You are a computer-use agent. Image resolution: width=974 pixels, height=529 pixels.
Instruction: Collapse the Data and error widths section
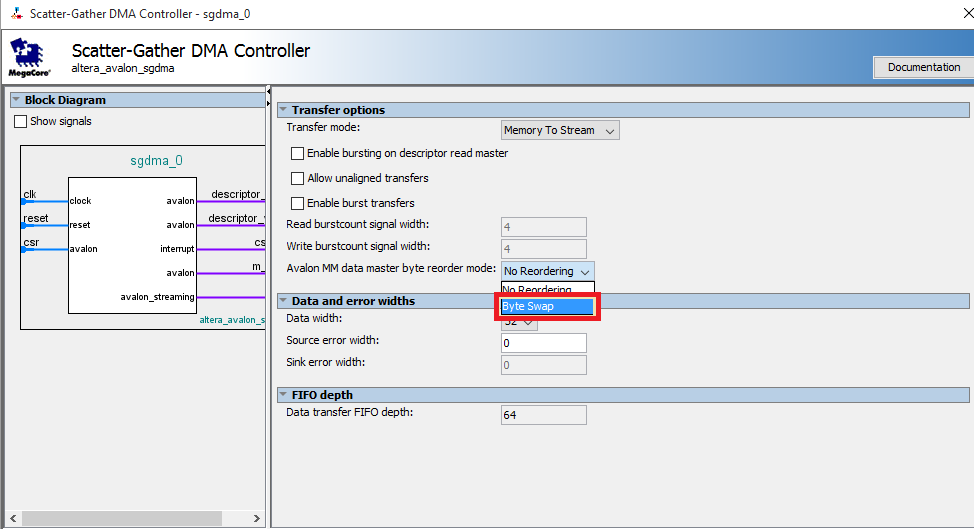[x=283, y=301]
